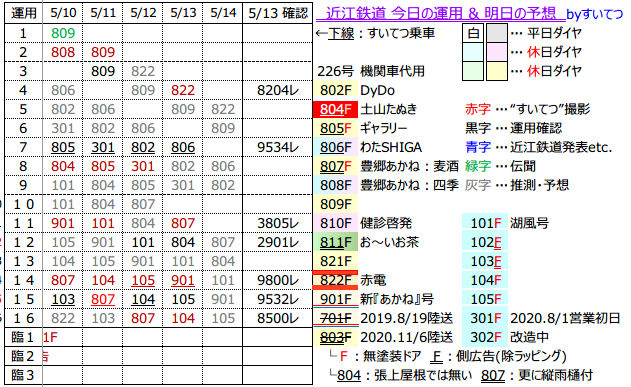Click the 臨2 row label
Screen dimensions: 631x387
click(x=23, y=356)
